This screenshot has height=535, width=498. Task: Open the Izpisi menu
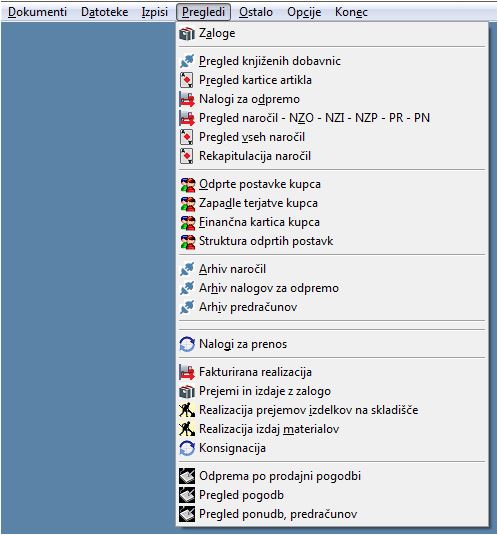155,12
